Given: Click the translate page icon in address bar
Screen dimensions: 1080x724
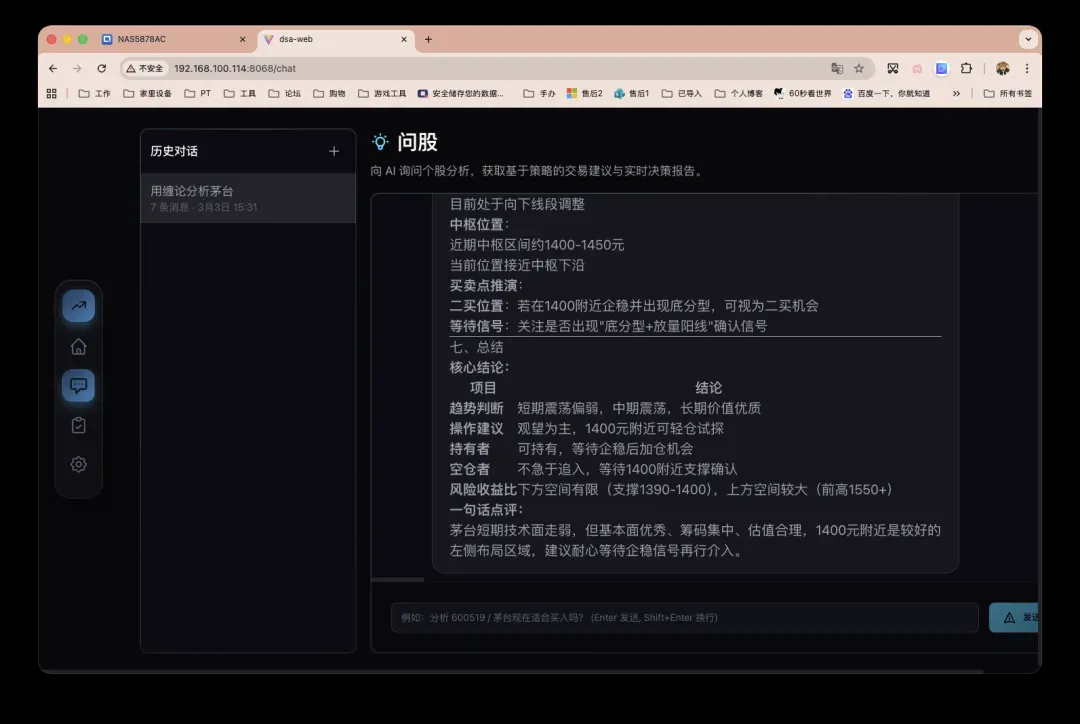Looking at the screenshot, I should (x=837, y=68).
